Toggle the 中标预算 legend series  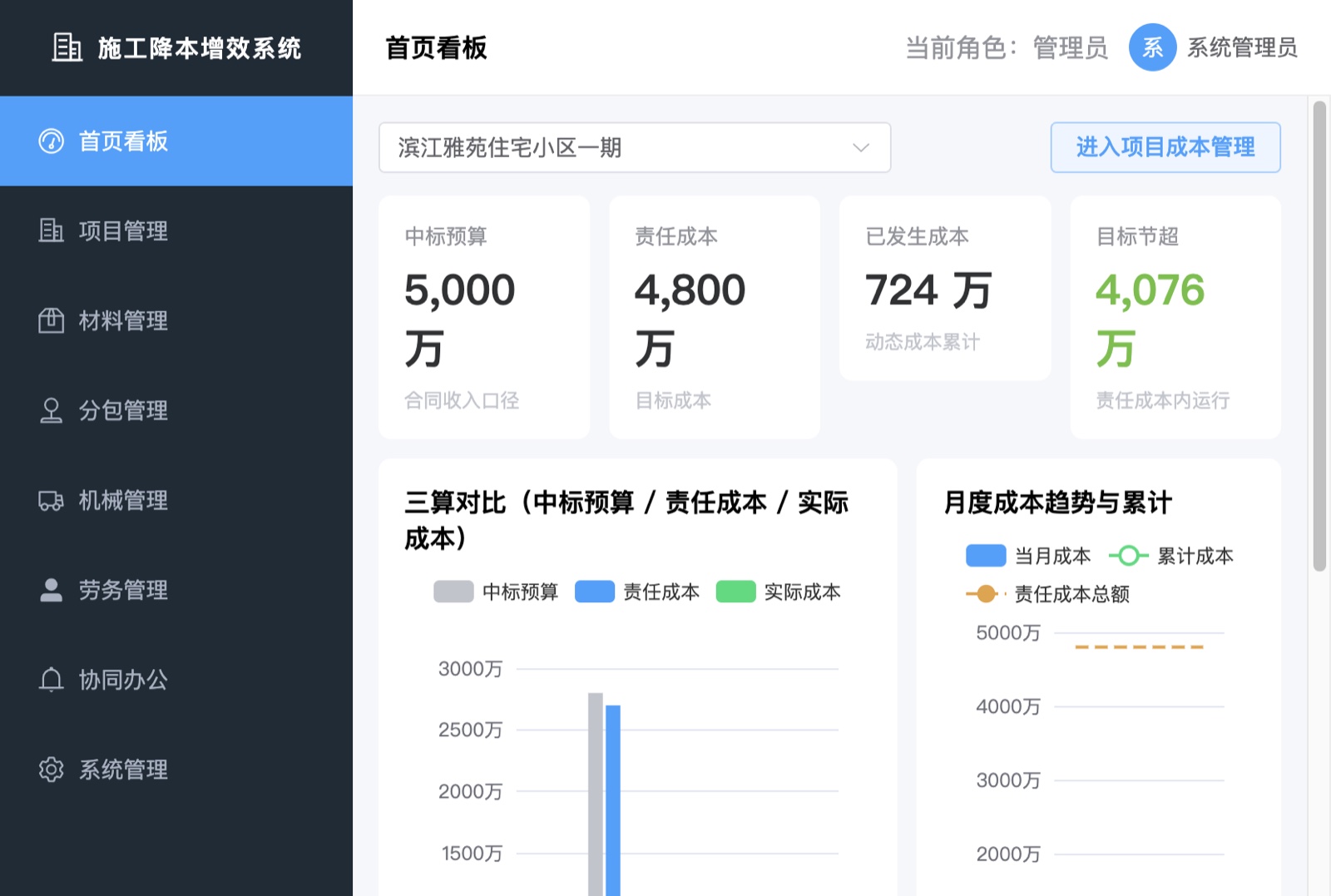(x=496, y=592)
